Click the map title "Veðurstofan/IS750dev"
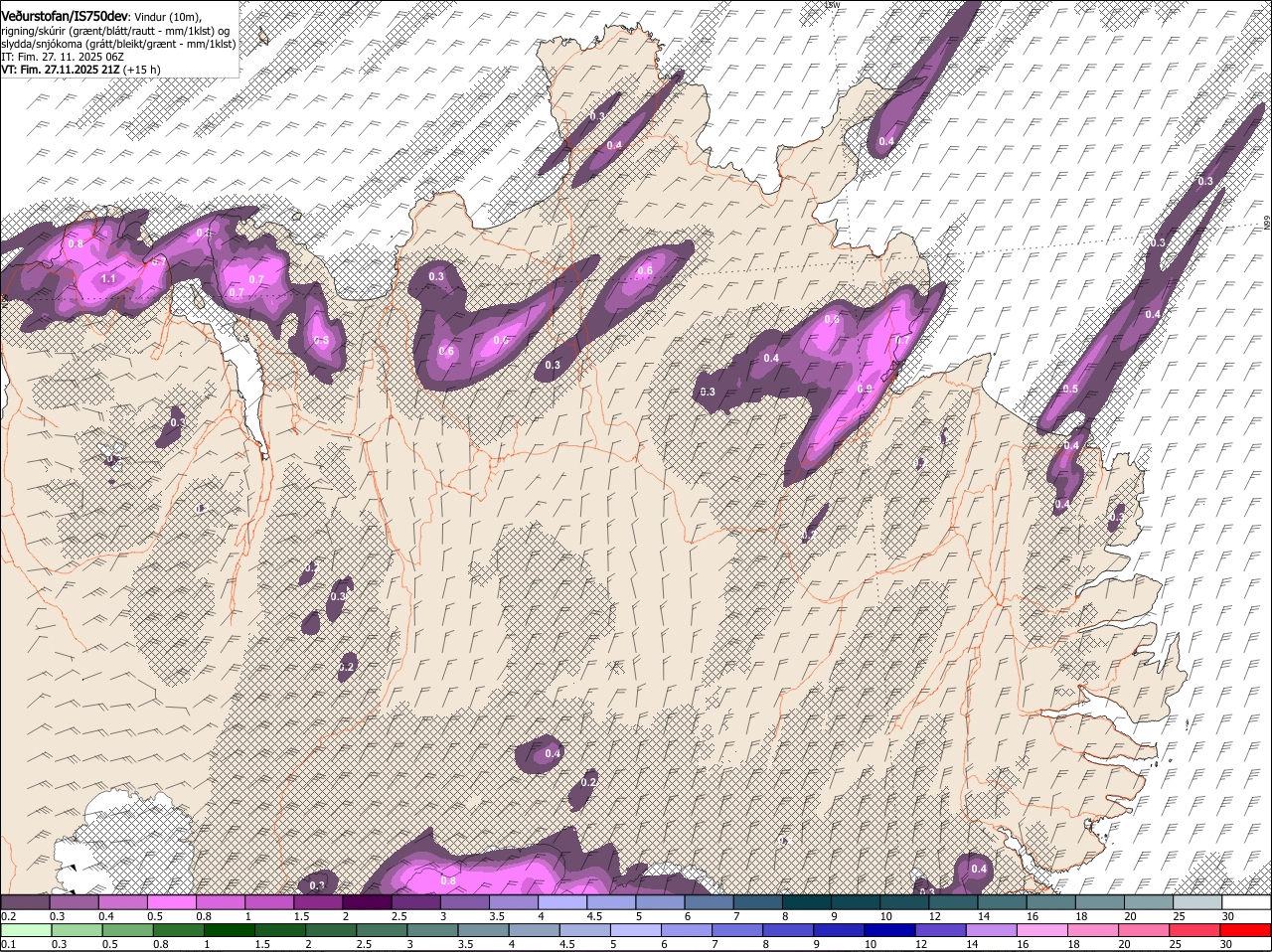The height and width of the screenshot is (952, 1272). 65,17
